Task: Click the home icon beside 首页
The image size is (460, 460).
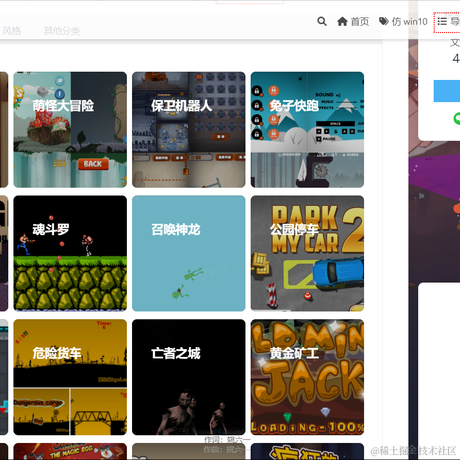Action: tap(342, 22)
